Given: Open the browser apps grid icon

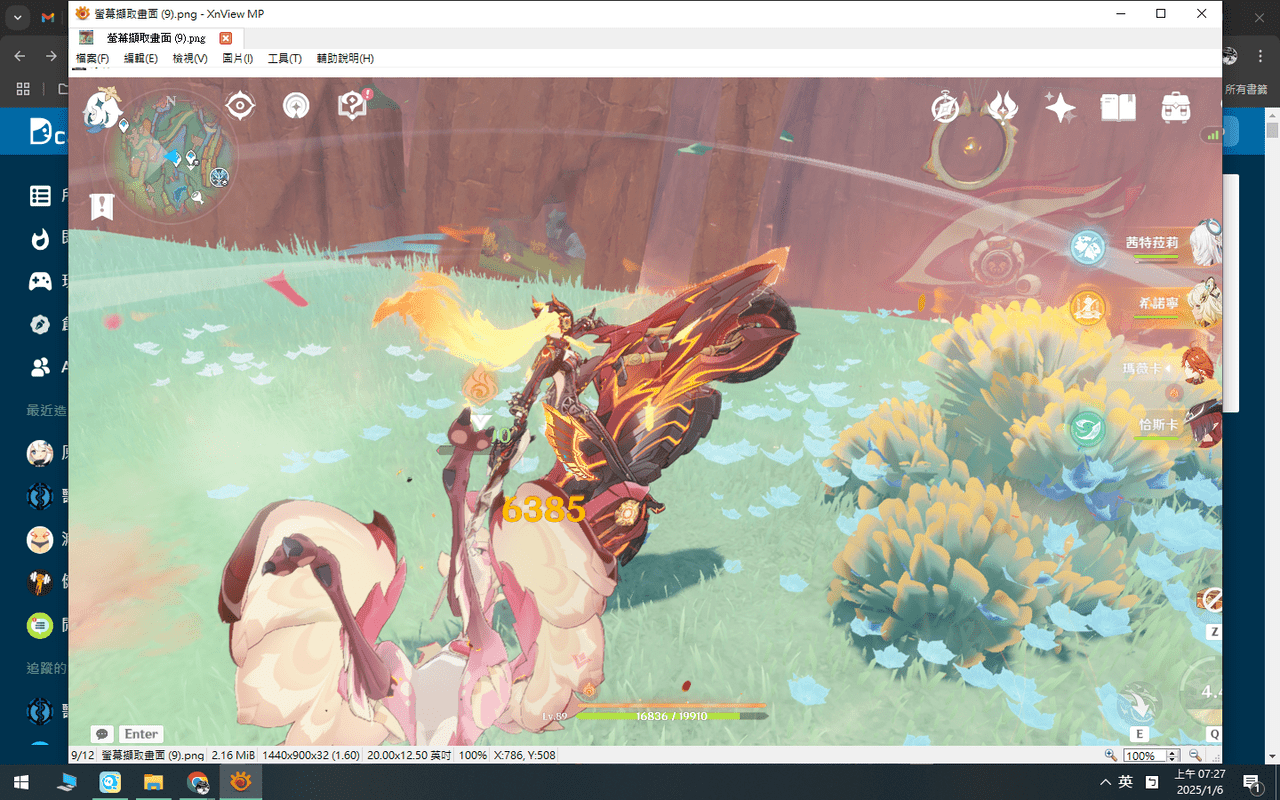Looking at the screenshot, I should coord(23,89).
